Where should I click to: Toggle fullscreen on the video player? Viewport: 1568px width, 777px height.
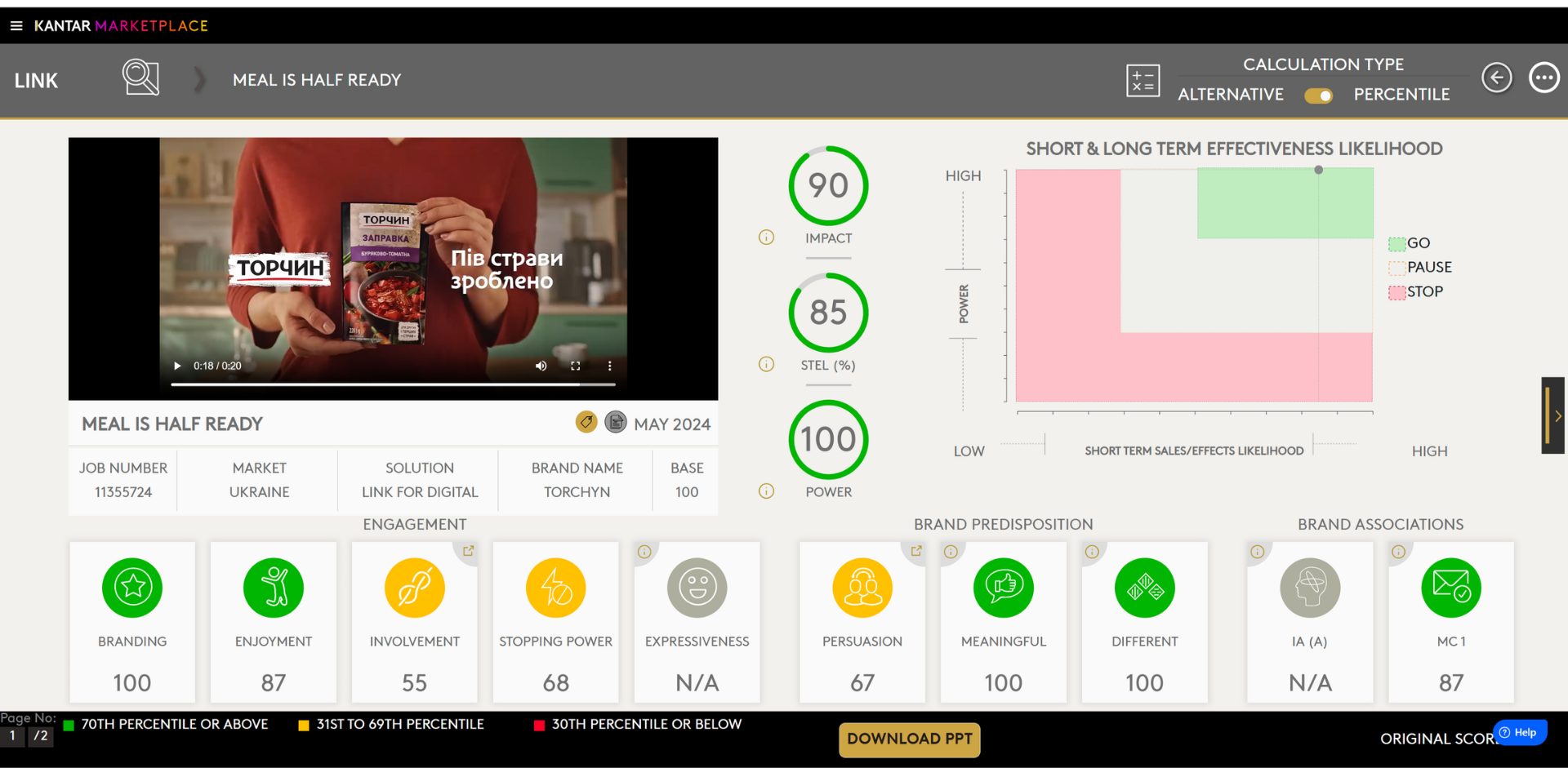(x=576, y=366)
